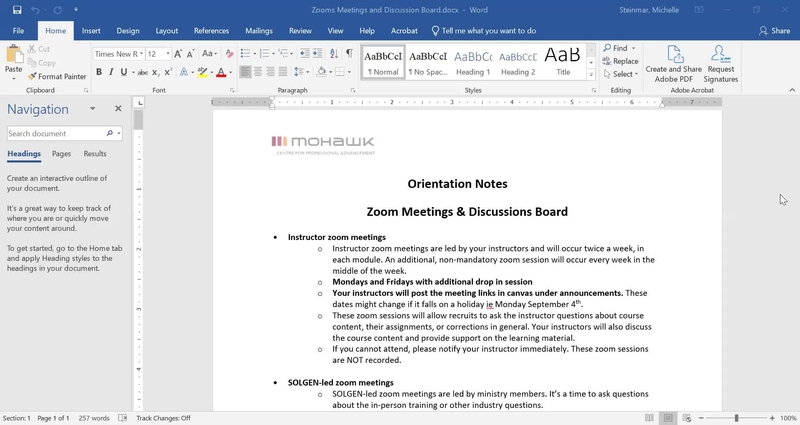Image resolution: width=800 pixels, height=425 pixels.
Task: Increase the paragraph indent
Action: pos(317,54)
